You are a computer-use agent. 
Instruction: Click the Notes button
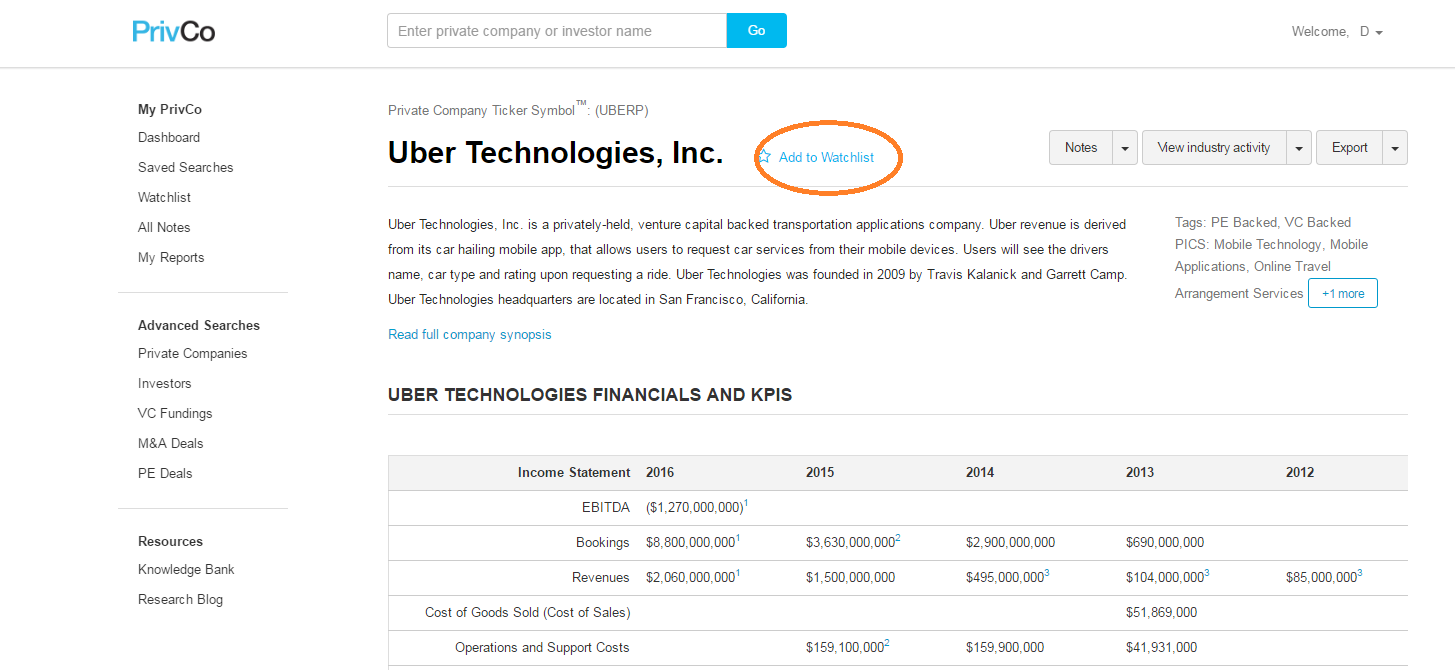point(1081,148)
